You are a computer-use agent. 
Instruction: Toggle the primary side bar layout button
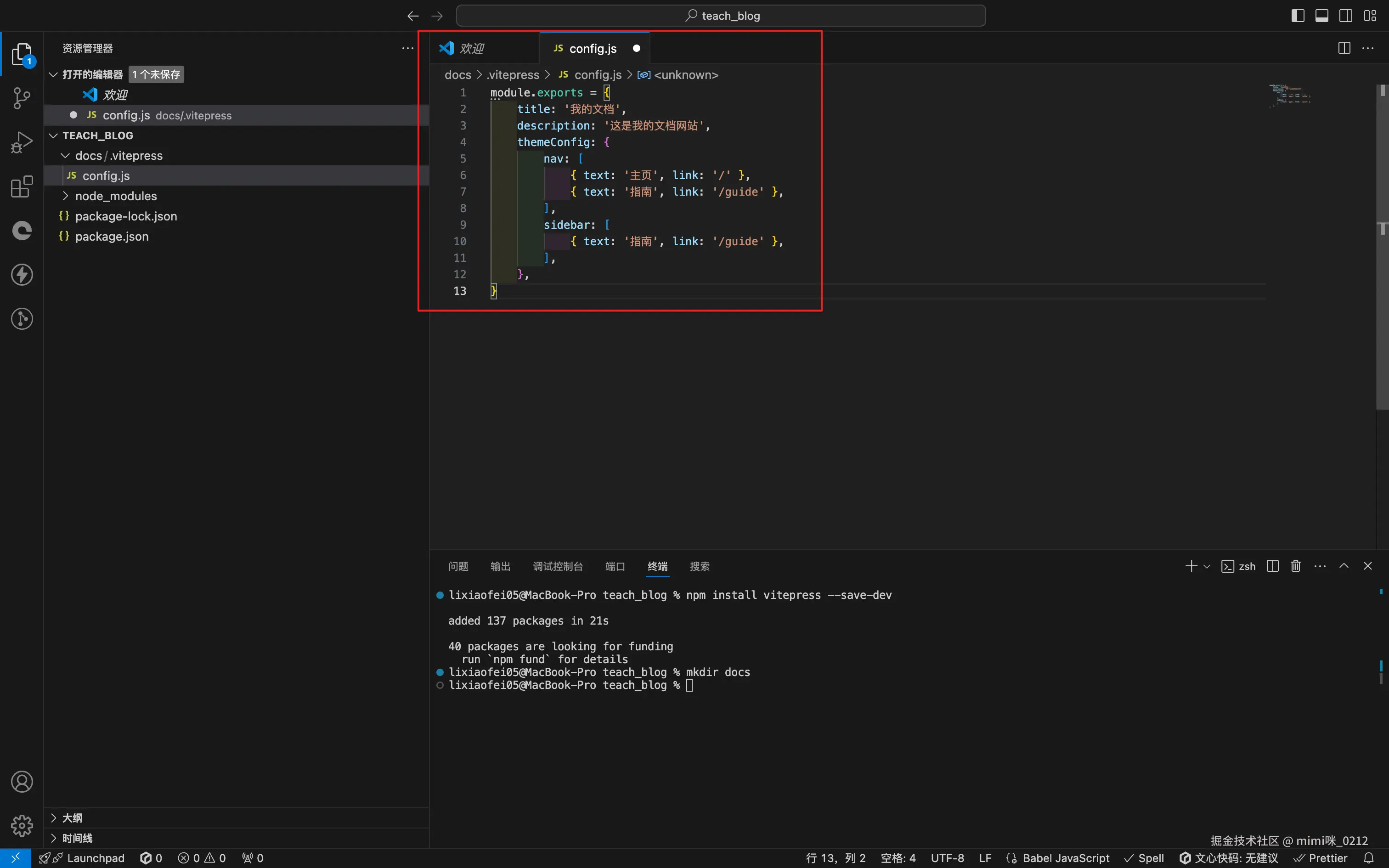pyautogui.click(x=1297, y=16)
